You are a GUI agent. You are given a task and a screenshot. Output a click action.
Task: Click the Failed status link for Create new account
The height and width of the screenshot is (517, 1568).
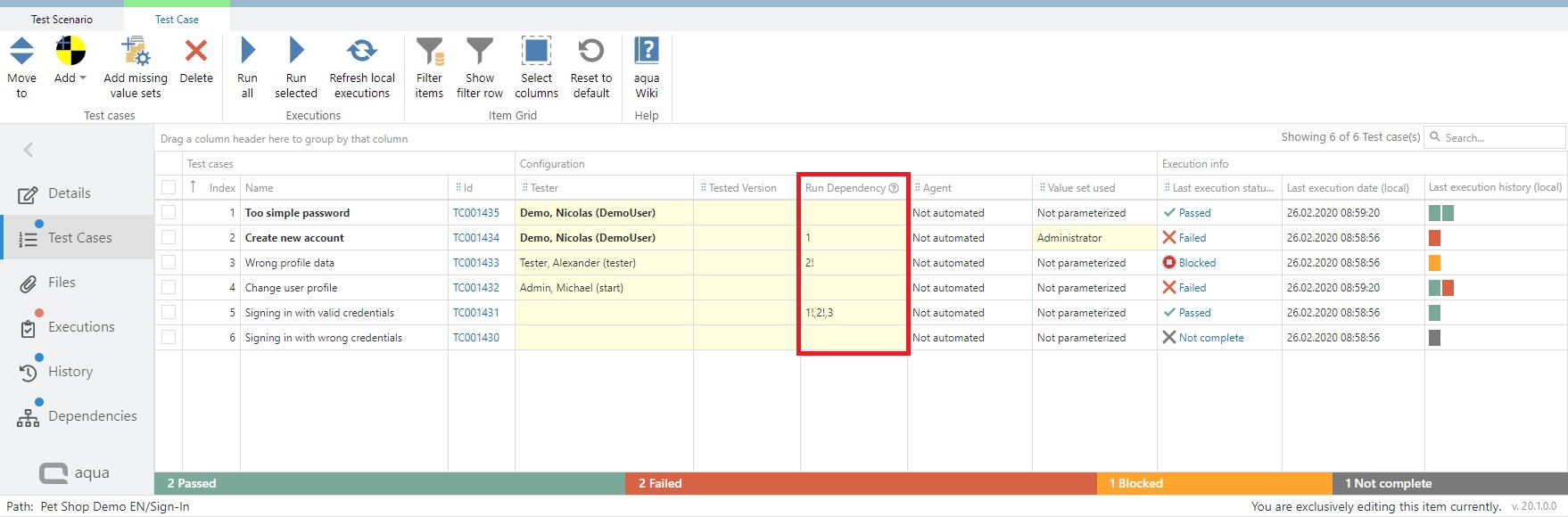pos(1192,238)
